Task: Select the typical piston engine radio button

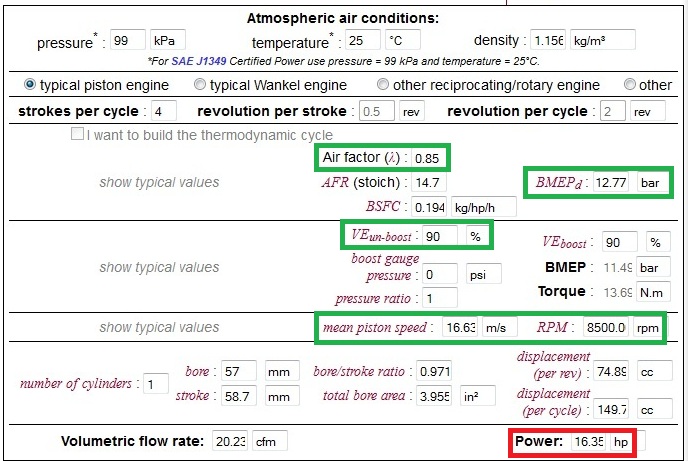Action: [x=30, y=85]
